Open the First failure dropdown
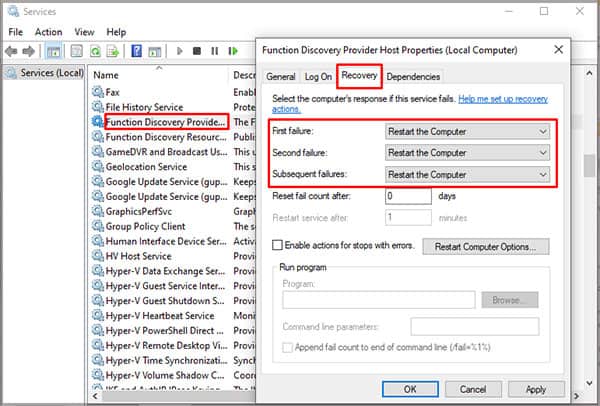600x406 pixels. pyautogui.click(x=467, y=132)
